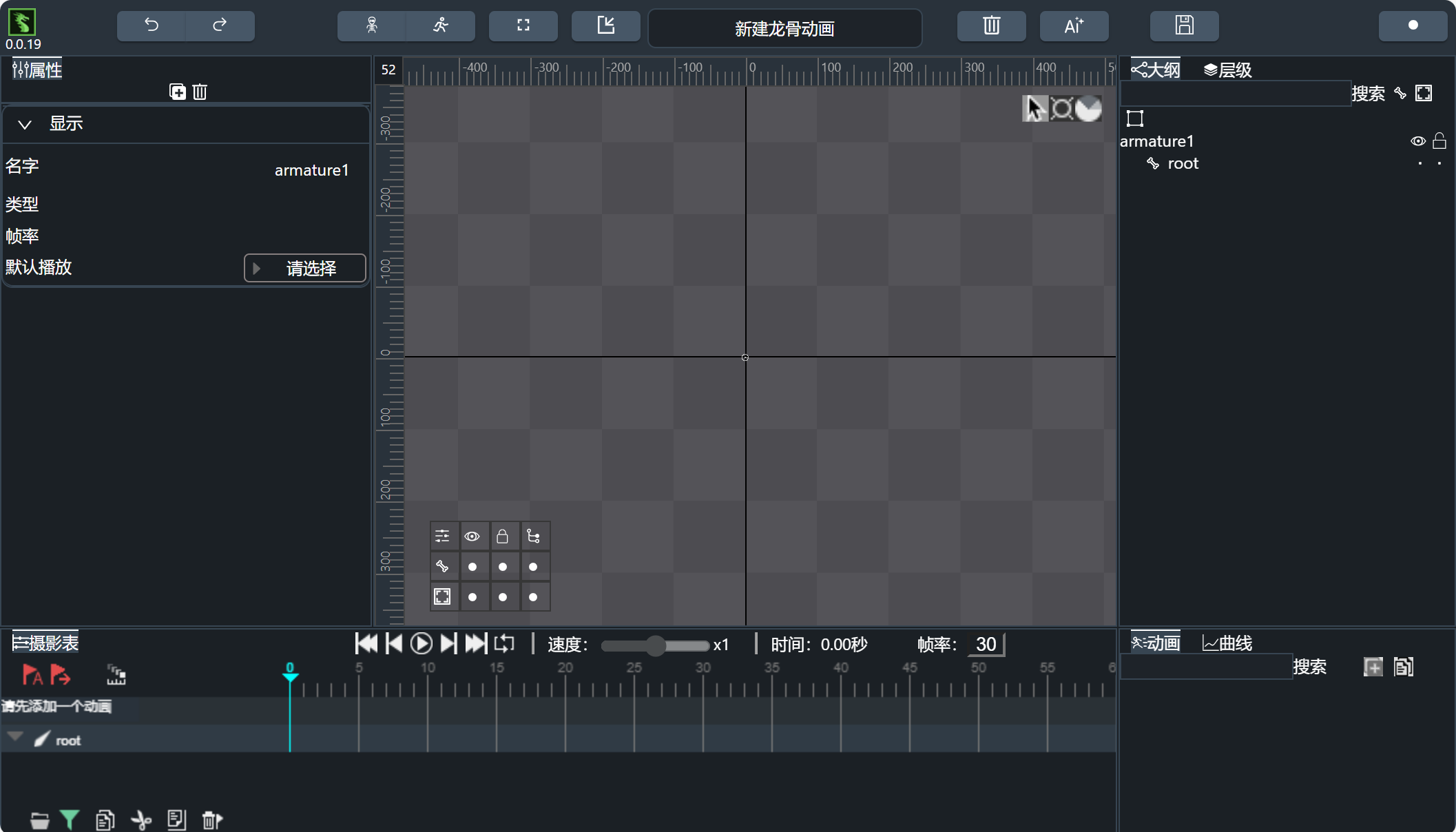Toggle bone row lock dot in canvas grid
Image resolution: width=1456 pixels, height=832 pixels.
[502, 567]
